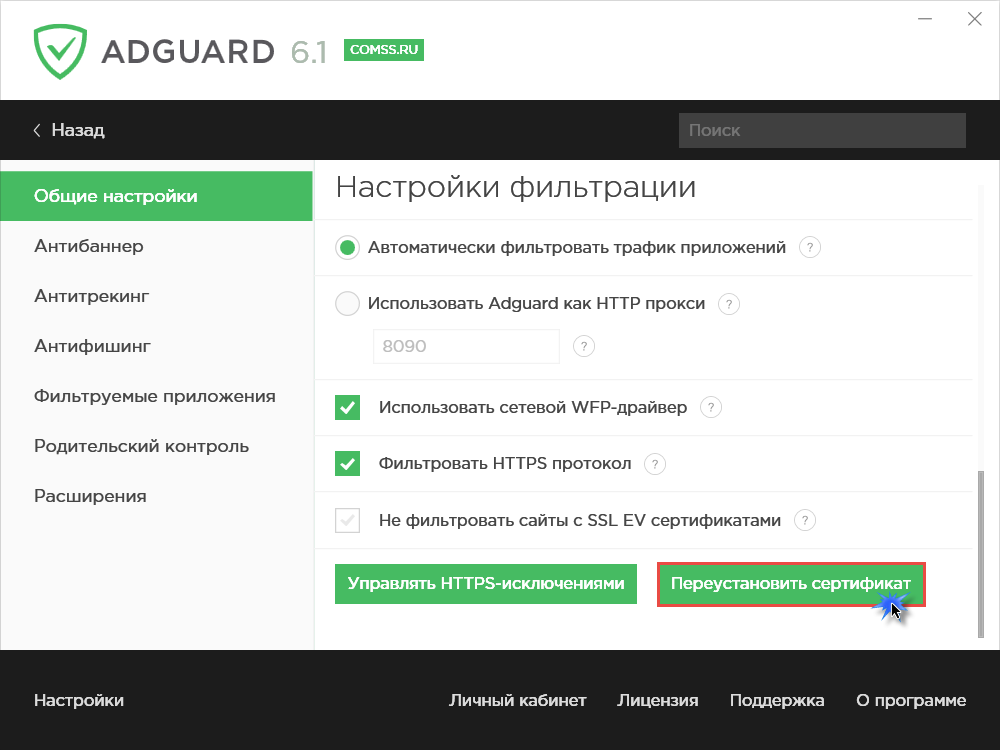
Task: Switch to Родительский контроль section
Action: (x=141, y=446)
